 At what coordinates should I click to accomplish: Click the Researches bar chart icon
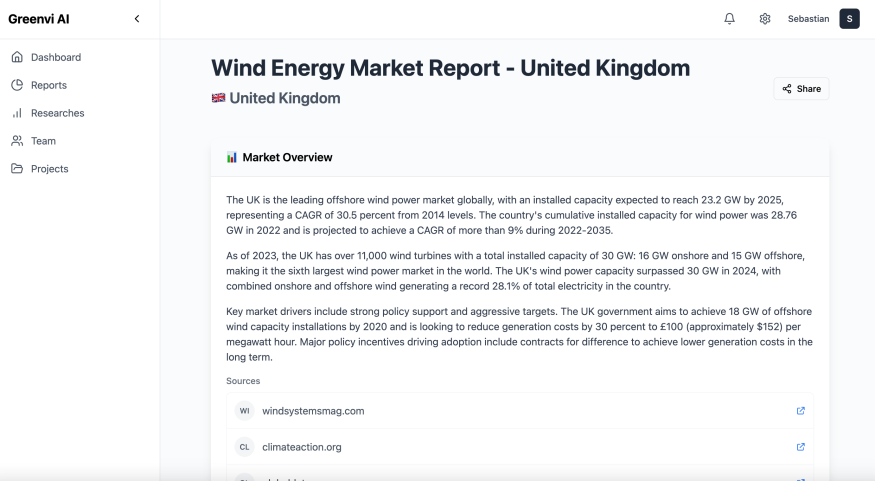[x=17, y=113]
